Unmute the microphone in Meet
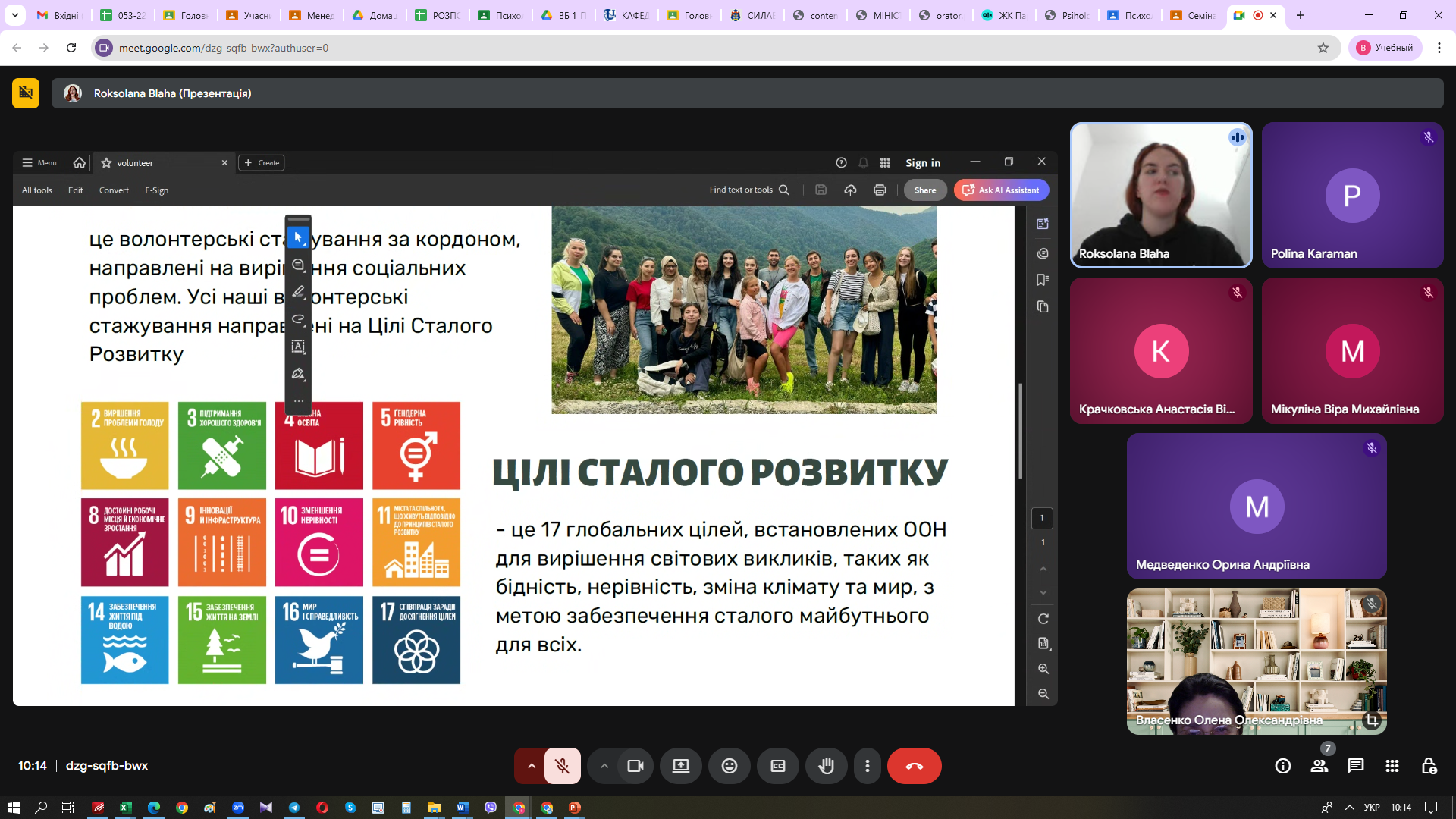The width and height of the screenshot is (1456, 819). click(x=562, y=766)
